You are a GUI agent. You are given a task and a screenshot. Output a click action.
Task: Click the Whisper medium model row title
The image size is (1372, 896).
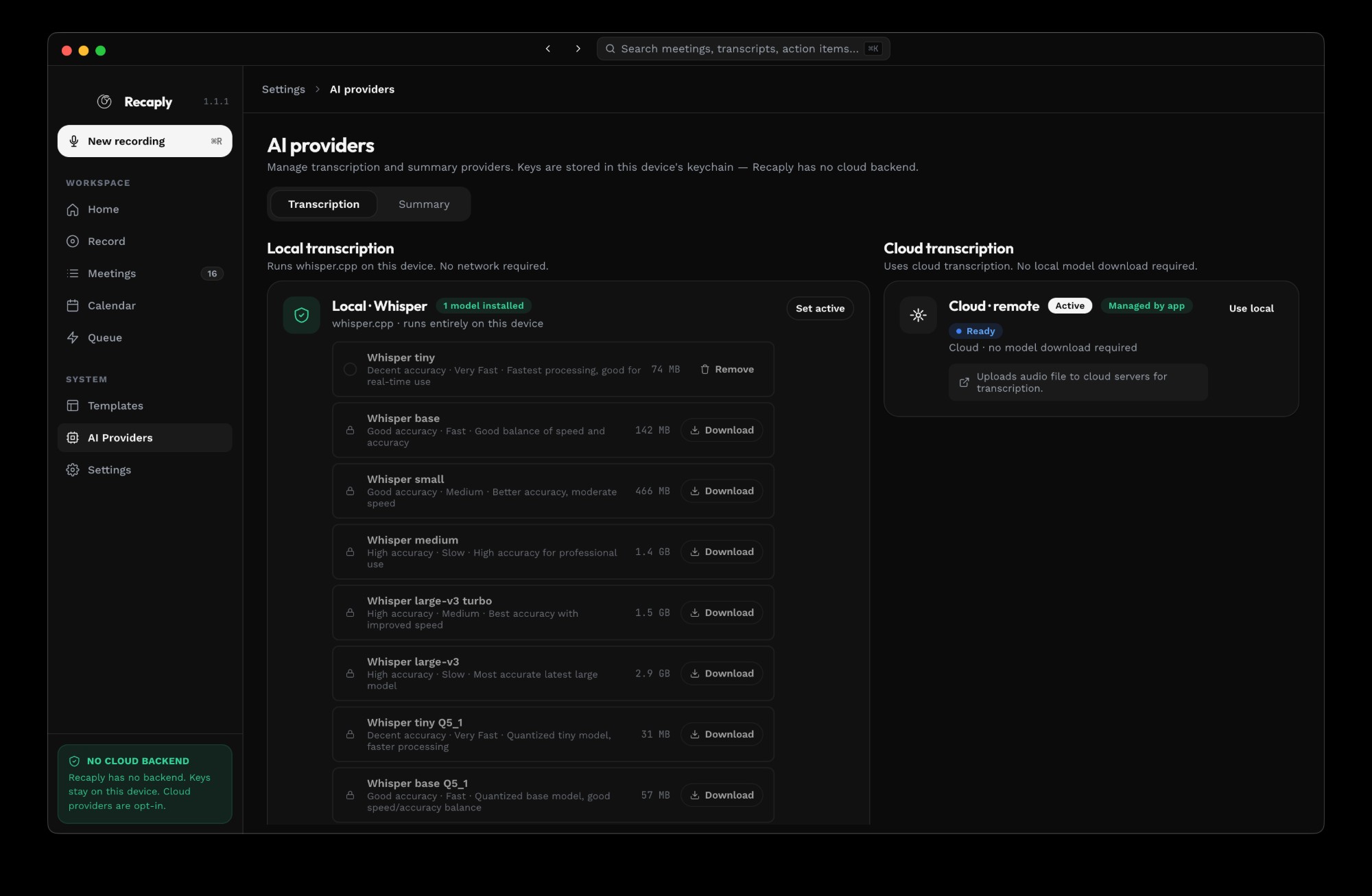pos(412,541)
